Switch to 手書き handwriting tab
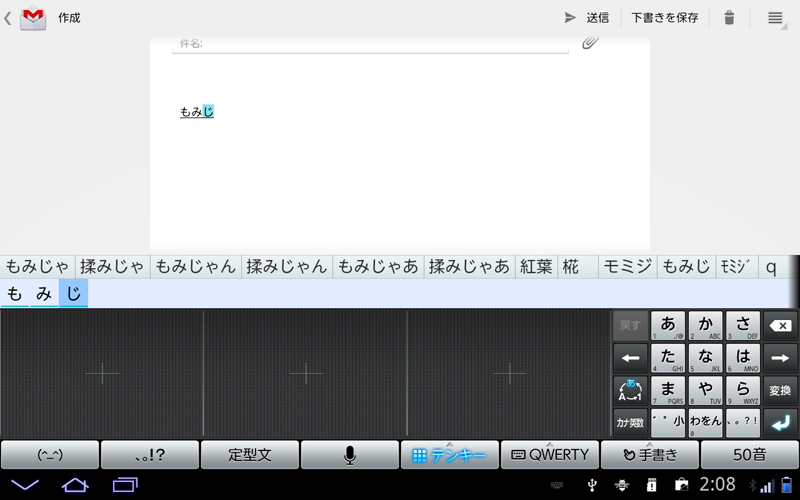Screen dimensions: 800x500 click(x=650, y=455)
